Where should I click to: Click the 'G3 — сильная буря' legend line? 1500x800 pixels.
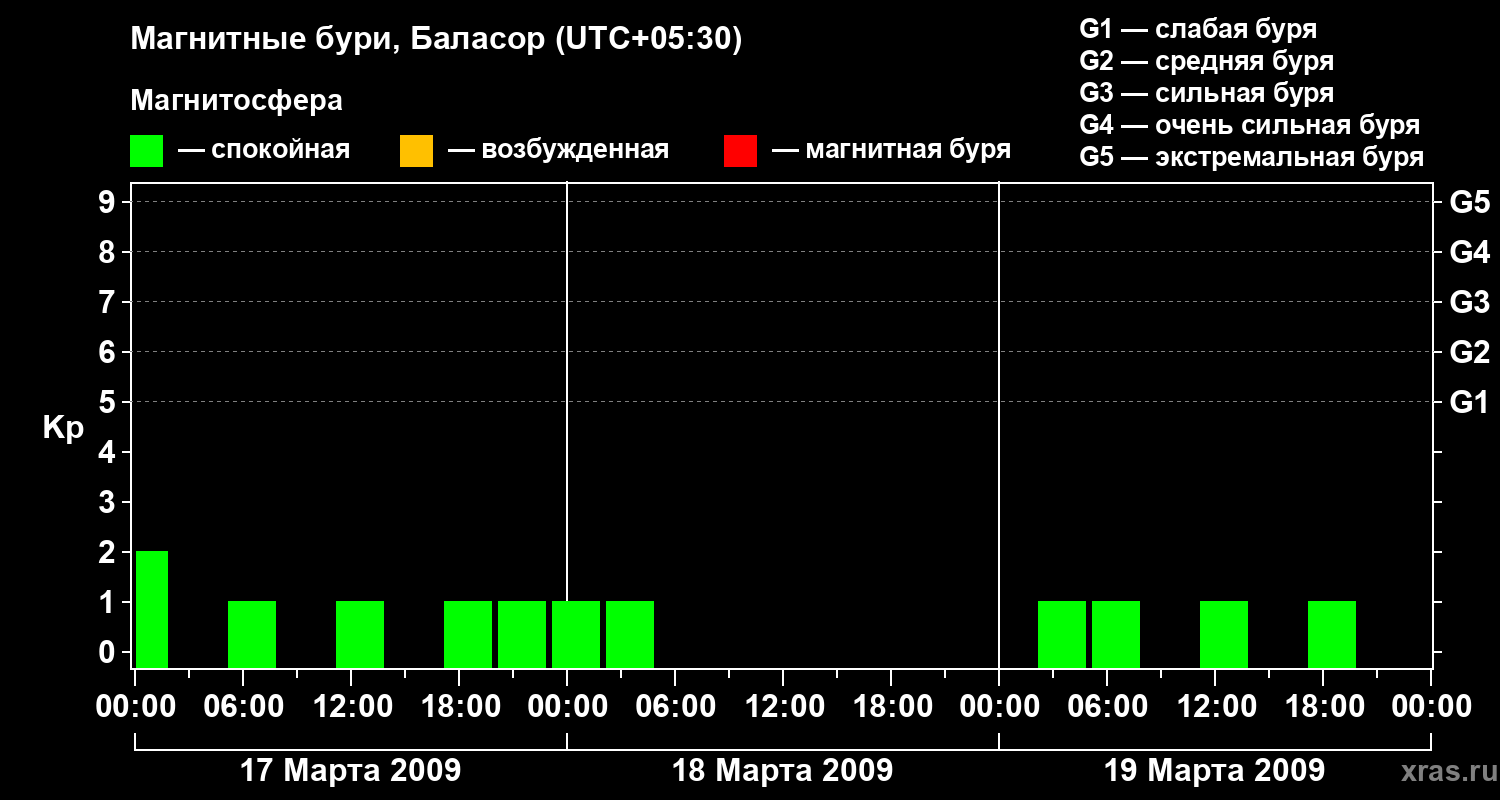[1207, 93]
